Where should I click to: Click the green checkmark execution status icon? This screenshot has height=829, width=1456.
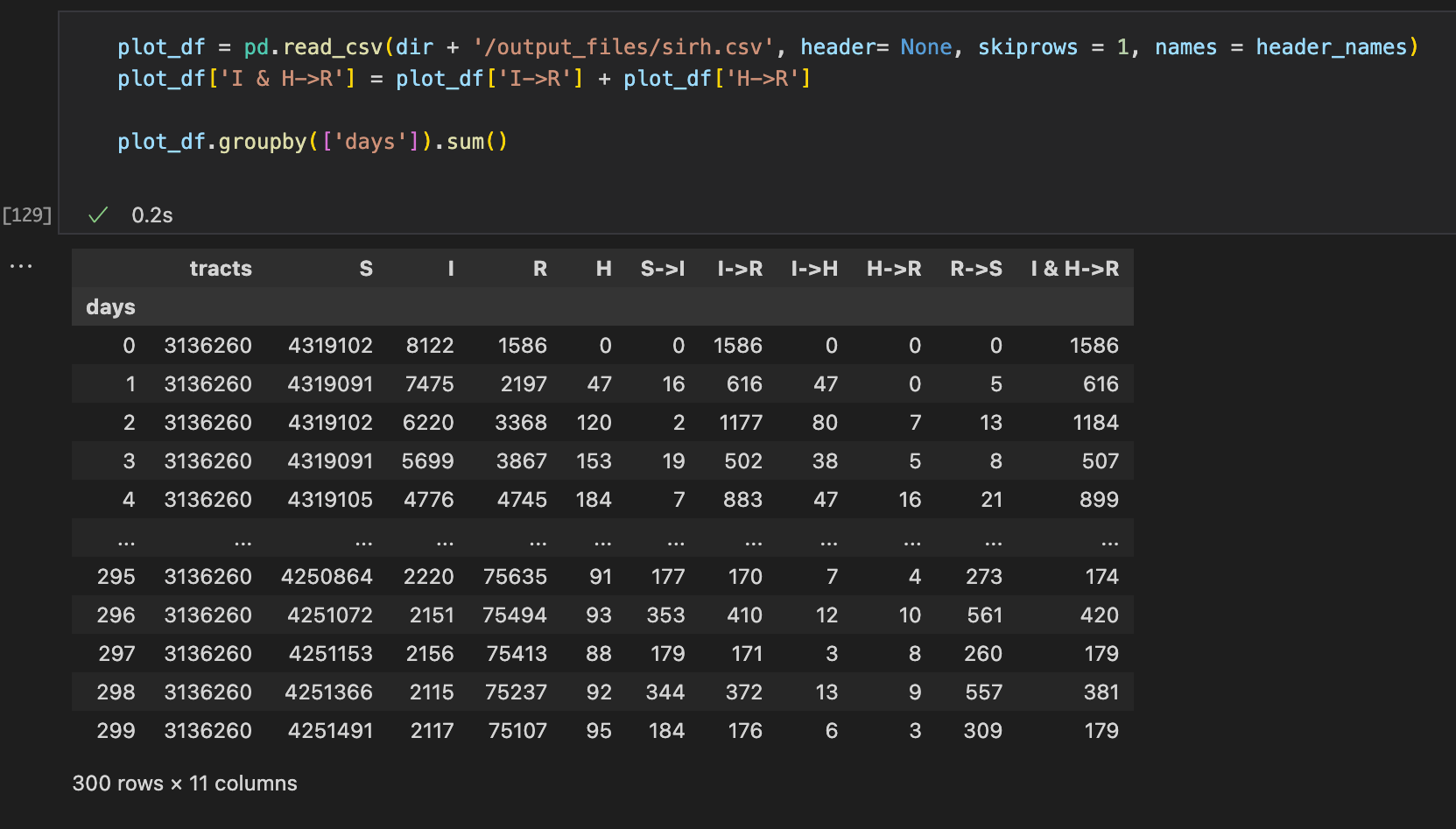click(x=96, y=214)
